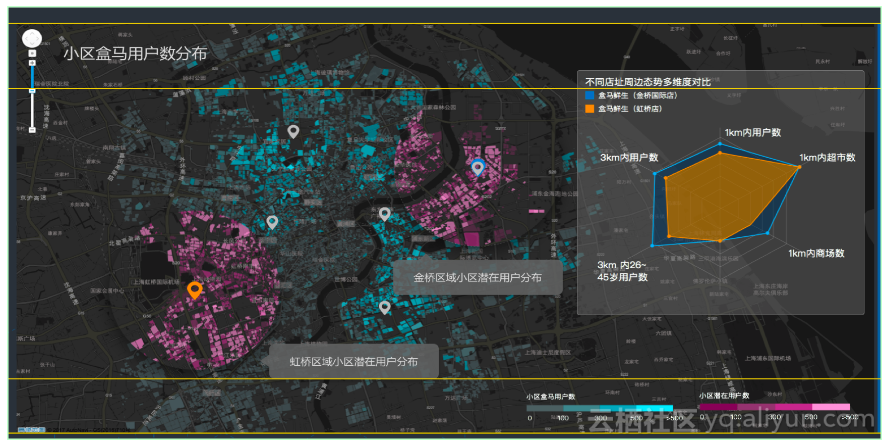The width and height of the screenshot is (887, 443).
Task: Click the 国家会展中心 map label
Action: [107, 290]
